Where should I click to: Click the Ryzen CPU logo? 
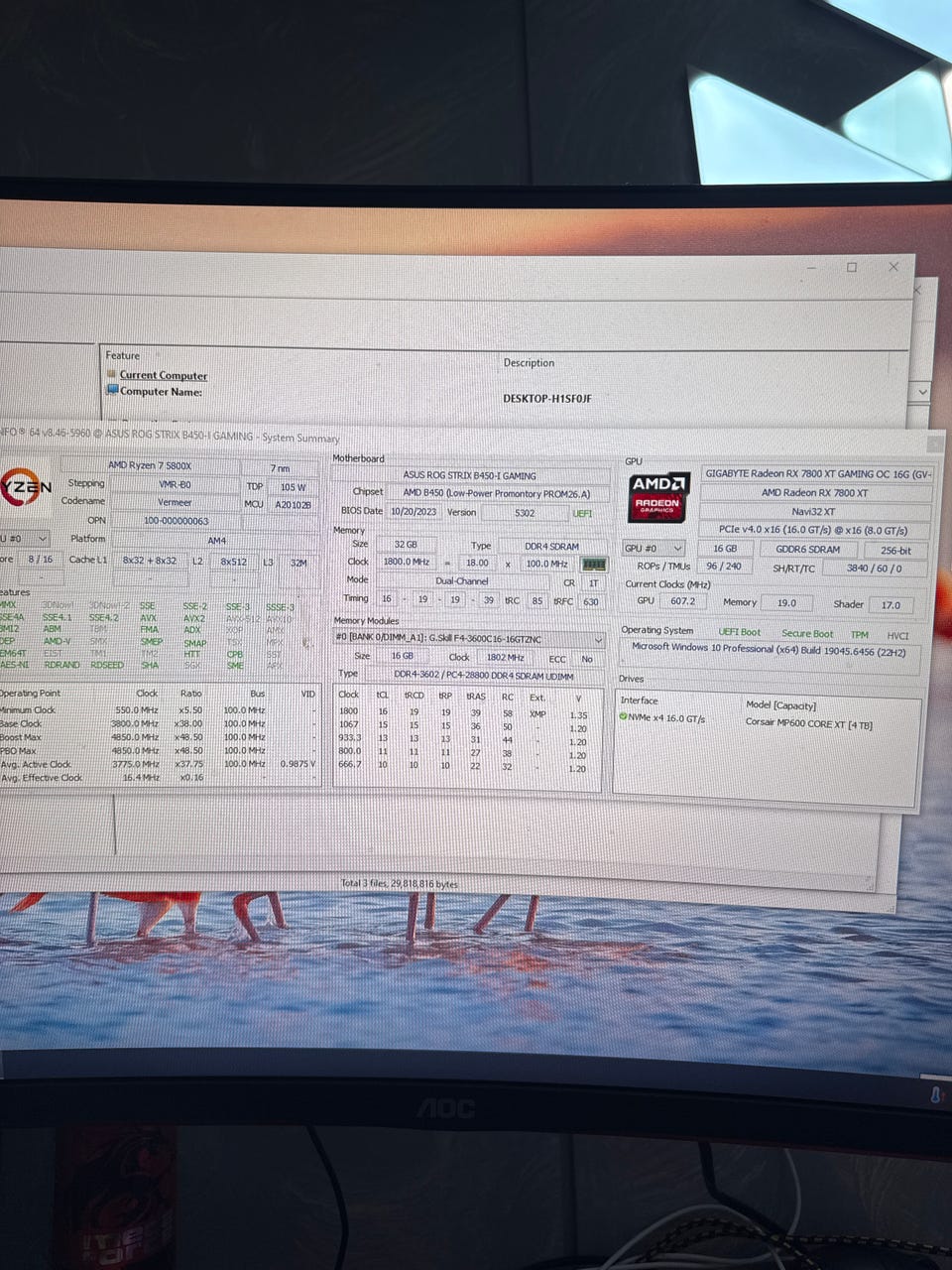[26, 486]
